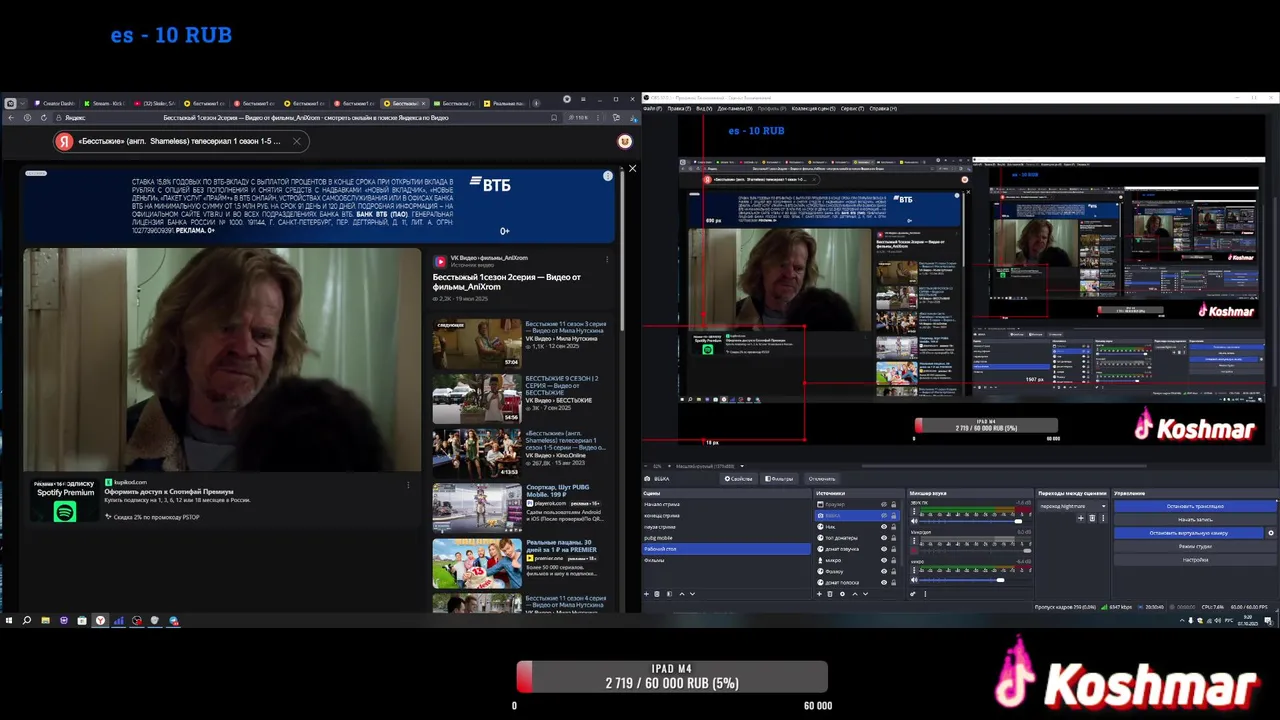The width and height of the screenshot is (1280, 720).
Task: Add scene transition with plus icon
Action: point(1080,518)
